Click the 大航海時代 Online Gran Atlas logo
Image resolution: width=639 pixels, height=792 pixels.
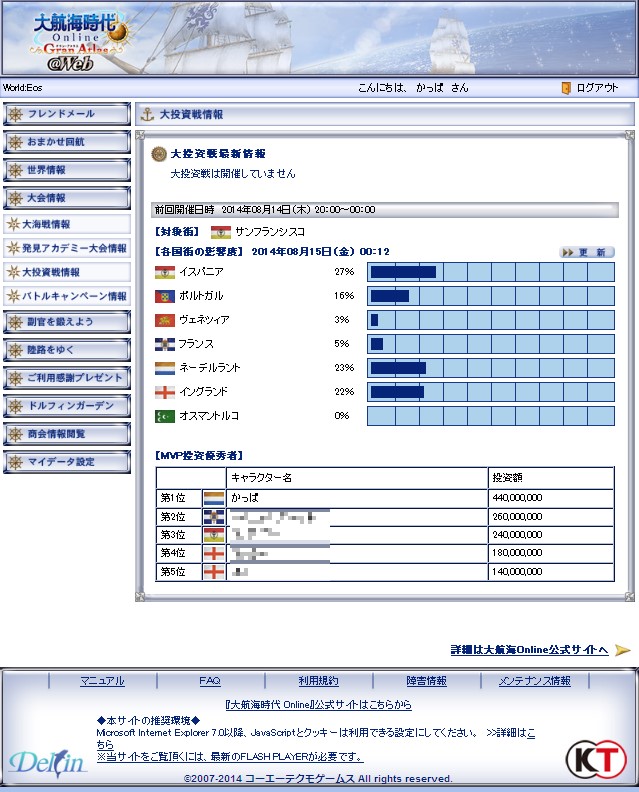(80, 42)
